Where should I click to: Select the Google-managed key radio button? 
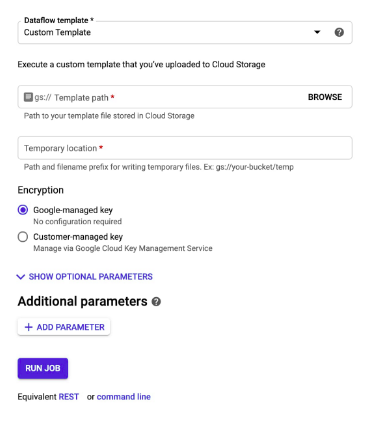pyautogui.click(x=23, y=210)
